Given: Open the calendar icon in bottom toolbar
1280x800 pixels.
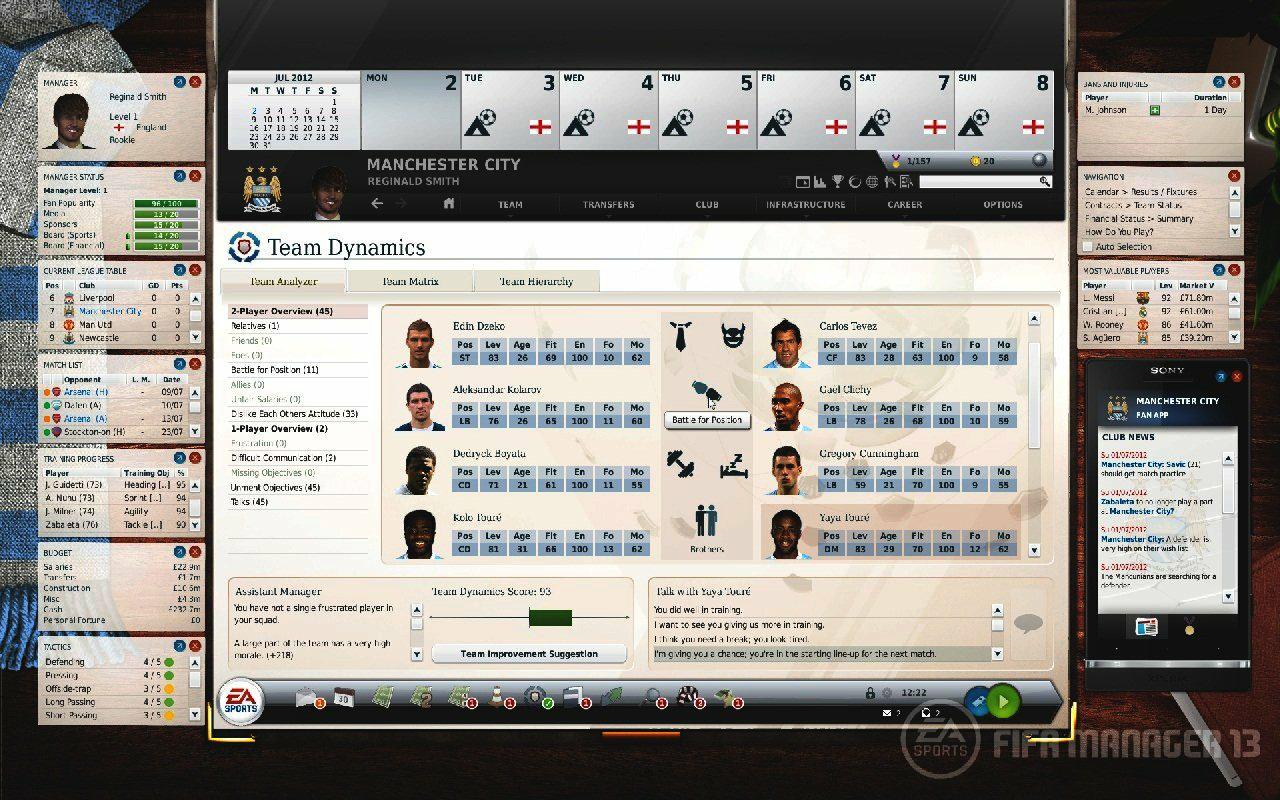Looking at the screenshot, I should (x=344, y=698).
